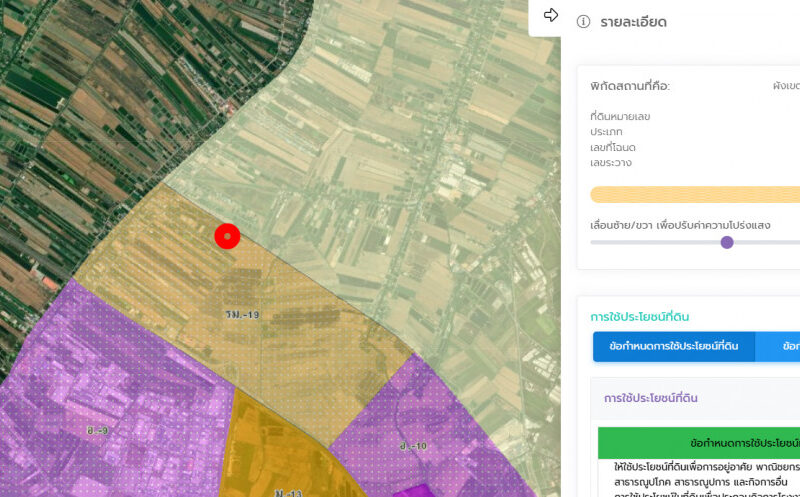Screen dimensions: 800x497
Task: Click the พิกัดสถานที่คือ: label
Action: [x=630, y=86]
